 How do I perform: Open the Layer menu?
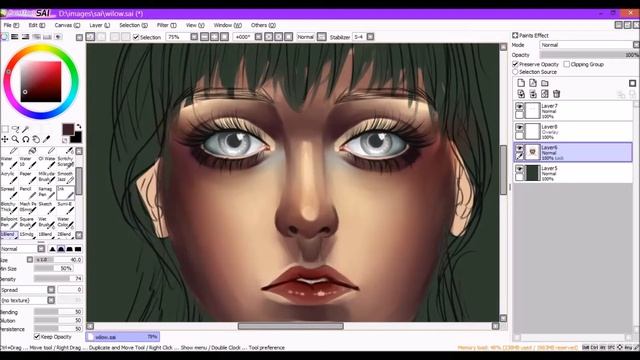tap(100, 25)
